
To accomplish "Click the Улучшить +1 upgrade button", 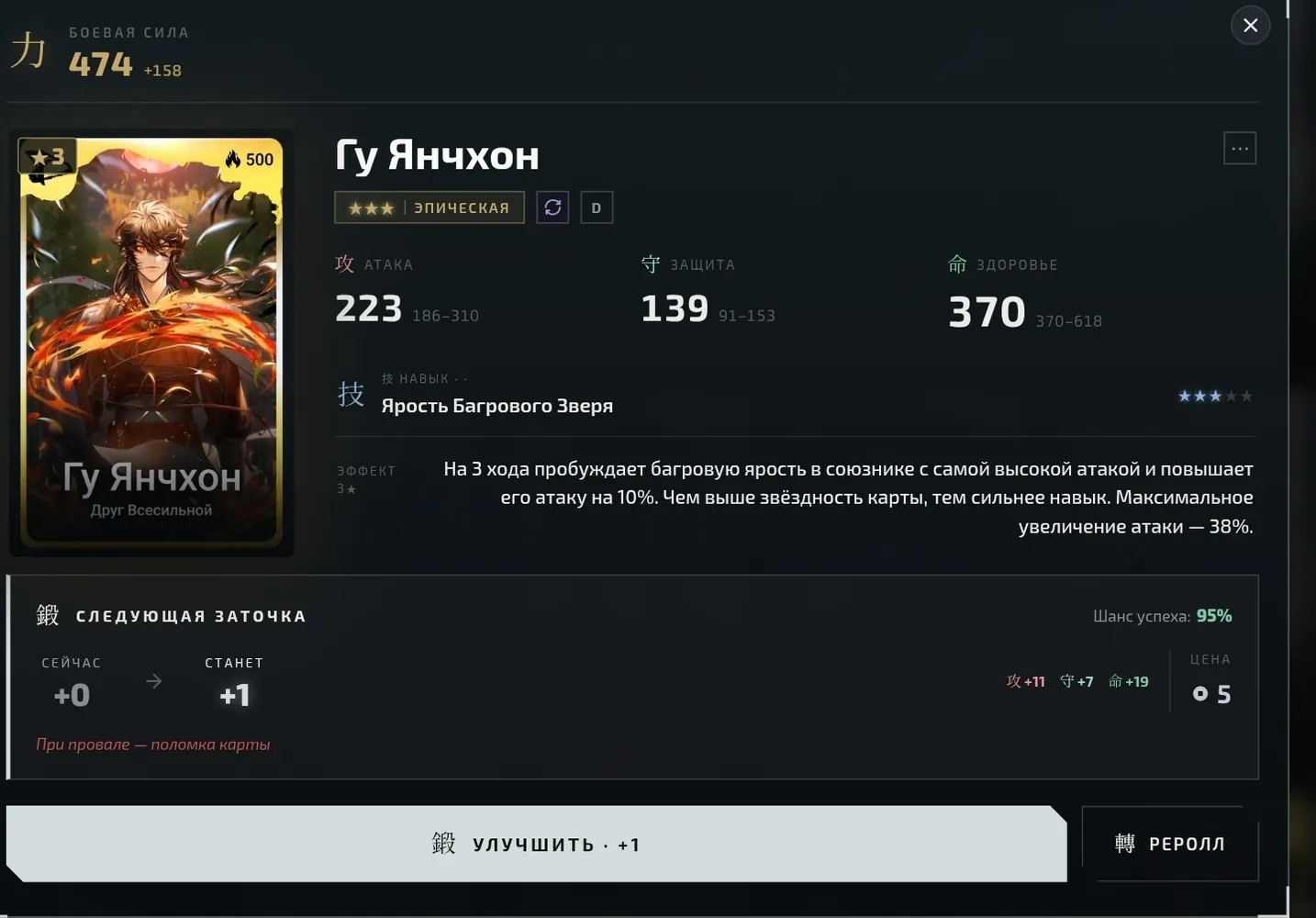I will [537, 844].
